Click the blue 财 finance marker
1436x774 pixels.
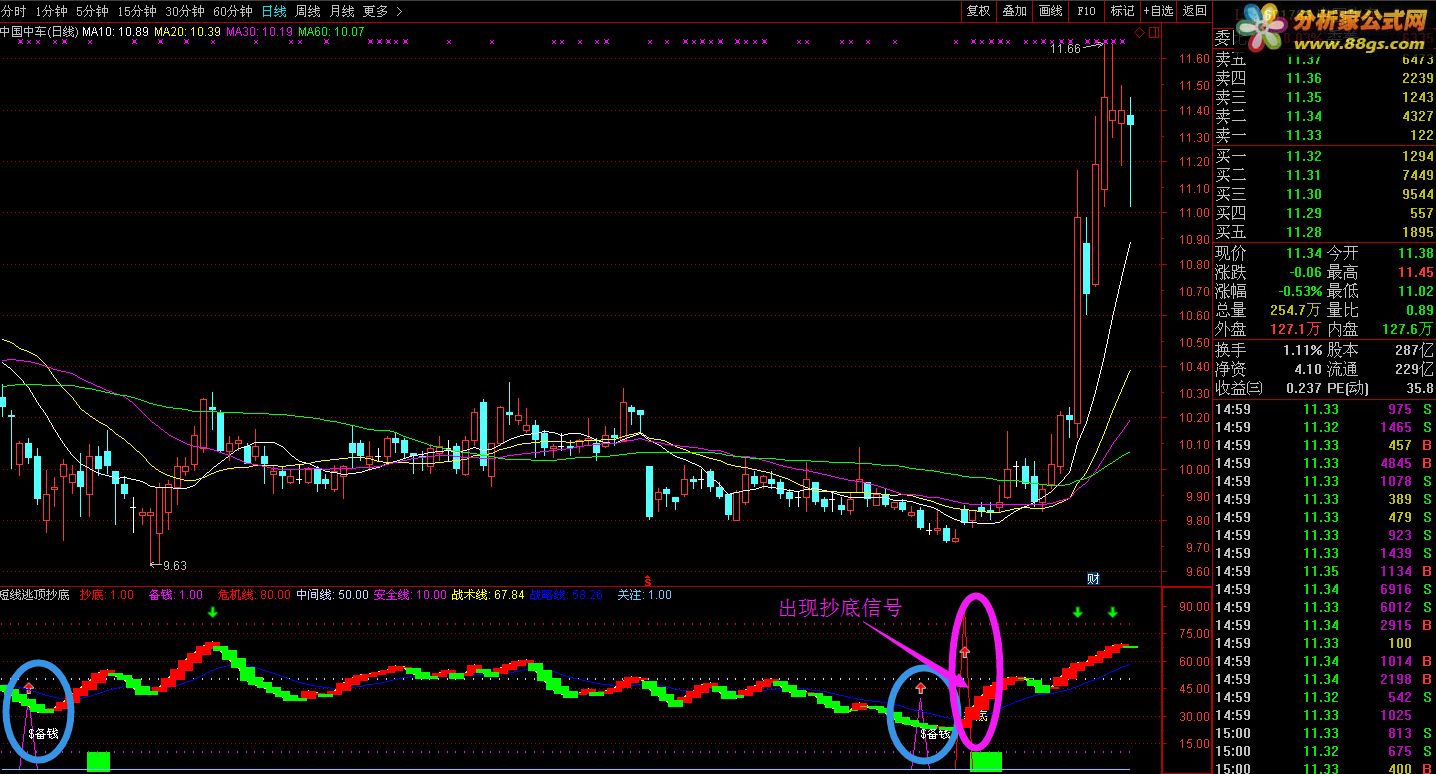[1093, 579]
